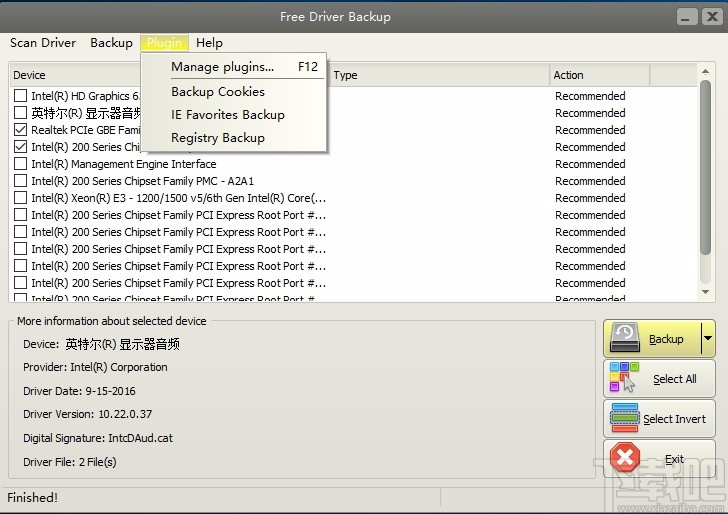This screenshot has height=514, width=728.
Task: Tick 200 Series Chipset Family PMC - A2A1 checkbox
Action: (20, 181)
